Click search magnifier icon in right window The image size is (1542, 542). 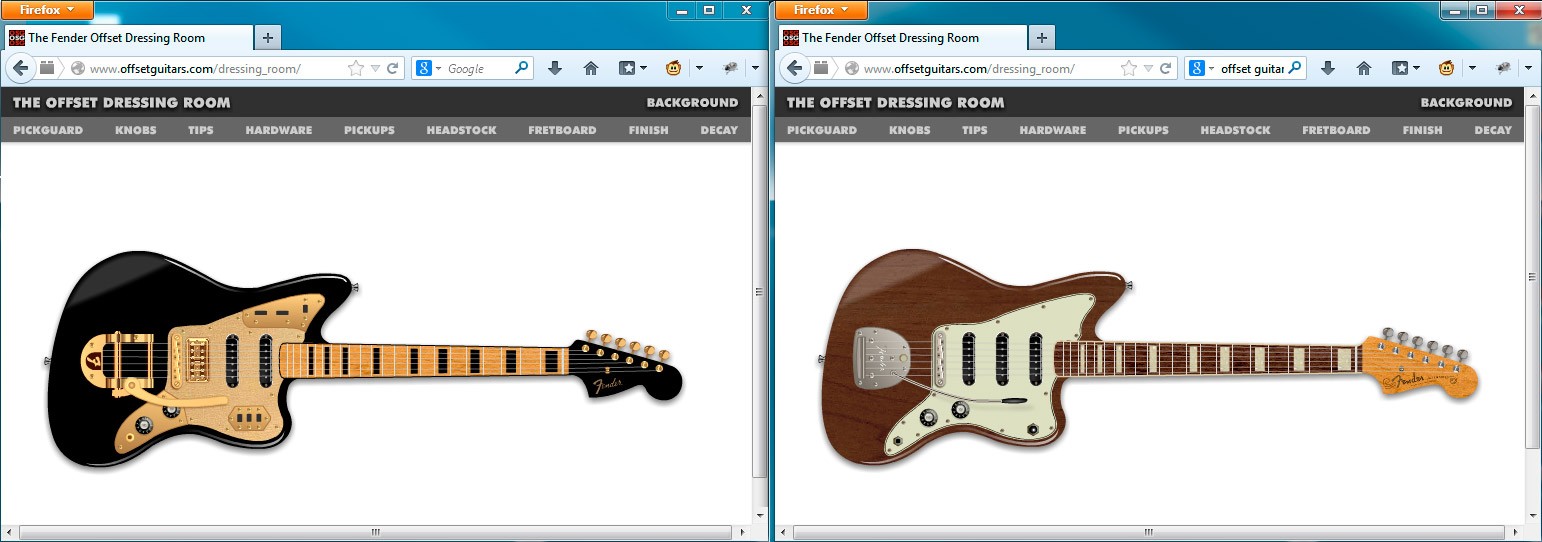1295,69
